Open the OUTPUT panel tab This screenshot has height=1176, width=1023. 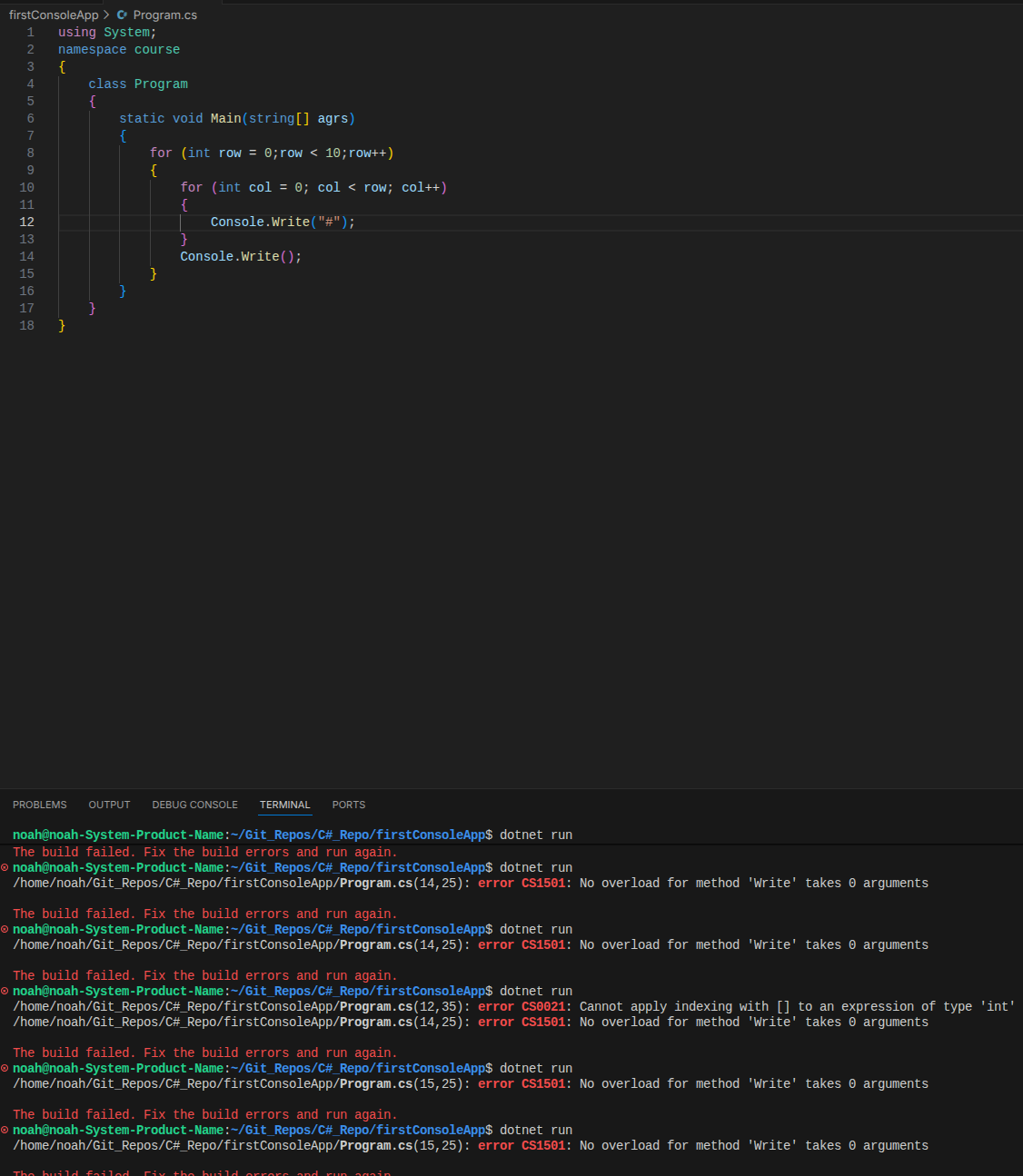pos(109,805)
